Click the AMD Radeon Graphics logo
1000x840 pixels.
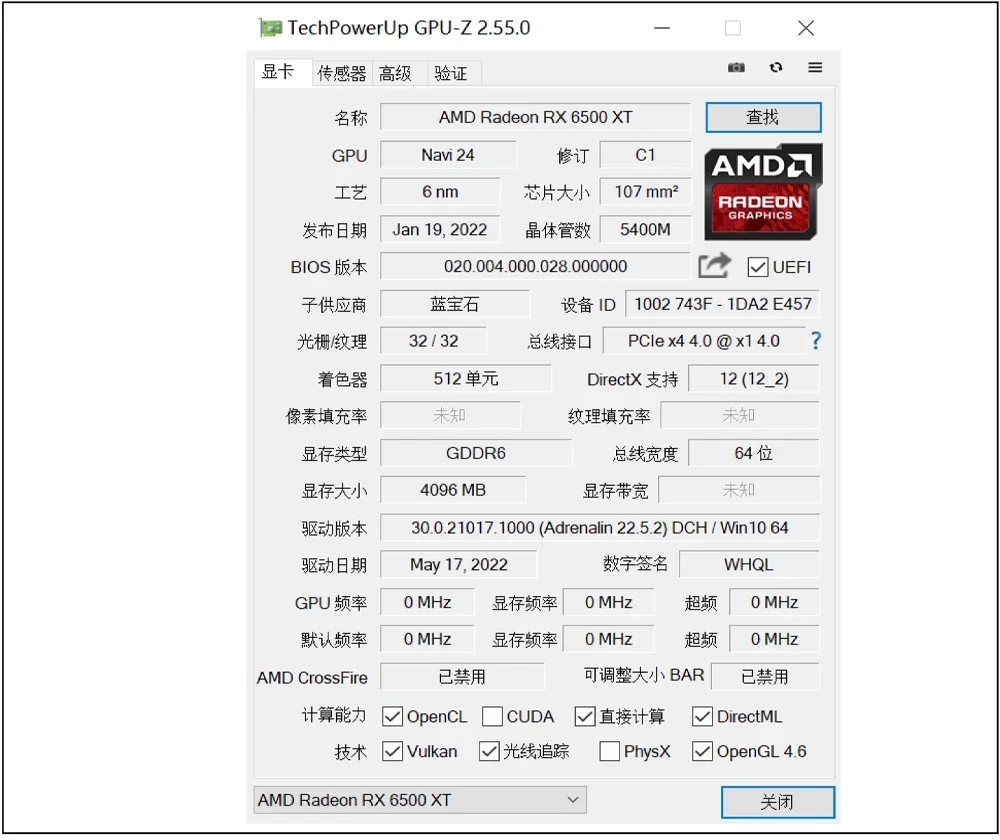pos(763,191)
